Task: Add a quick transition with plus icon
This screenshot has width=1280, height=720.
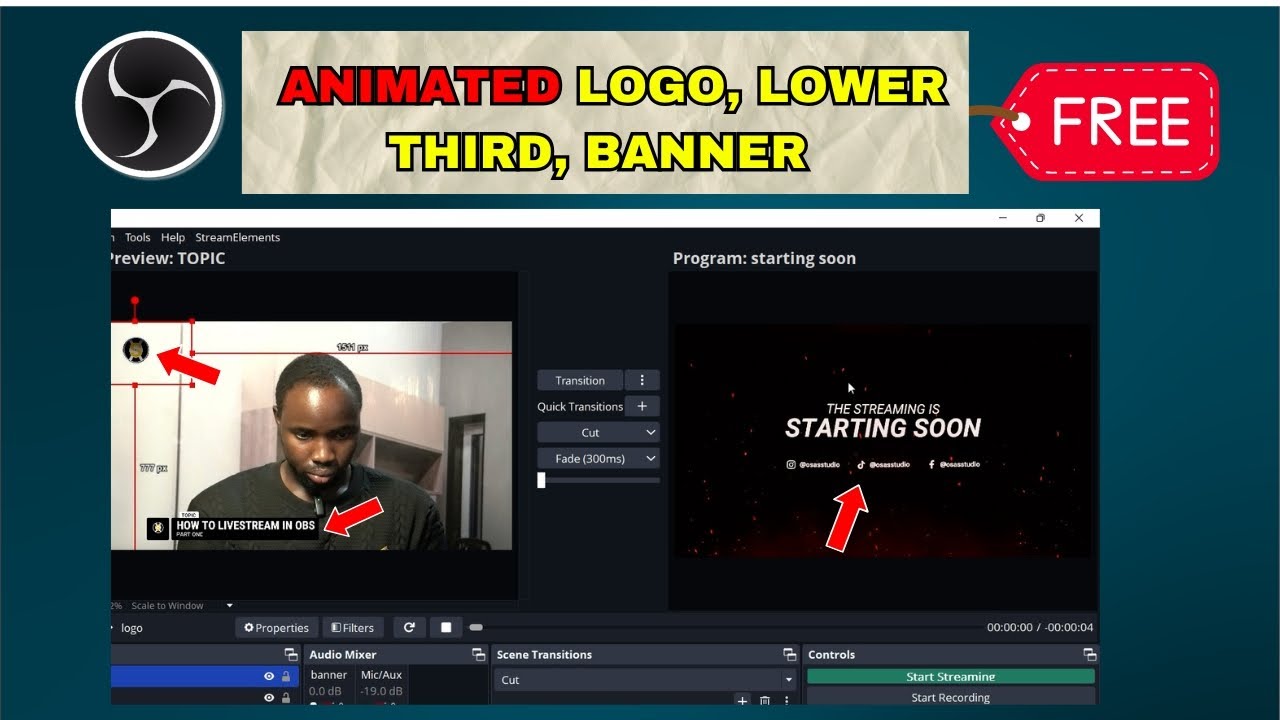Action: pyautogui.click(x=642, y=406)
